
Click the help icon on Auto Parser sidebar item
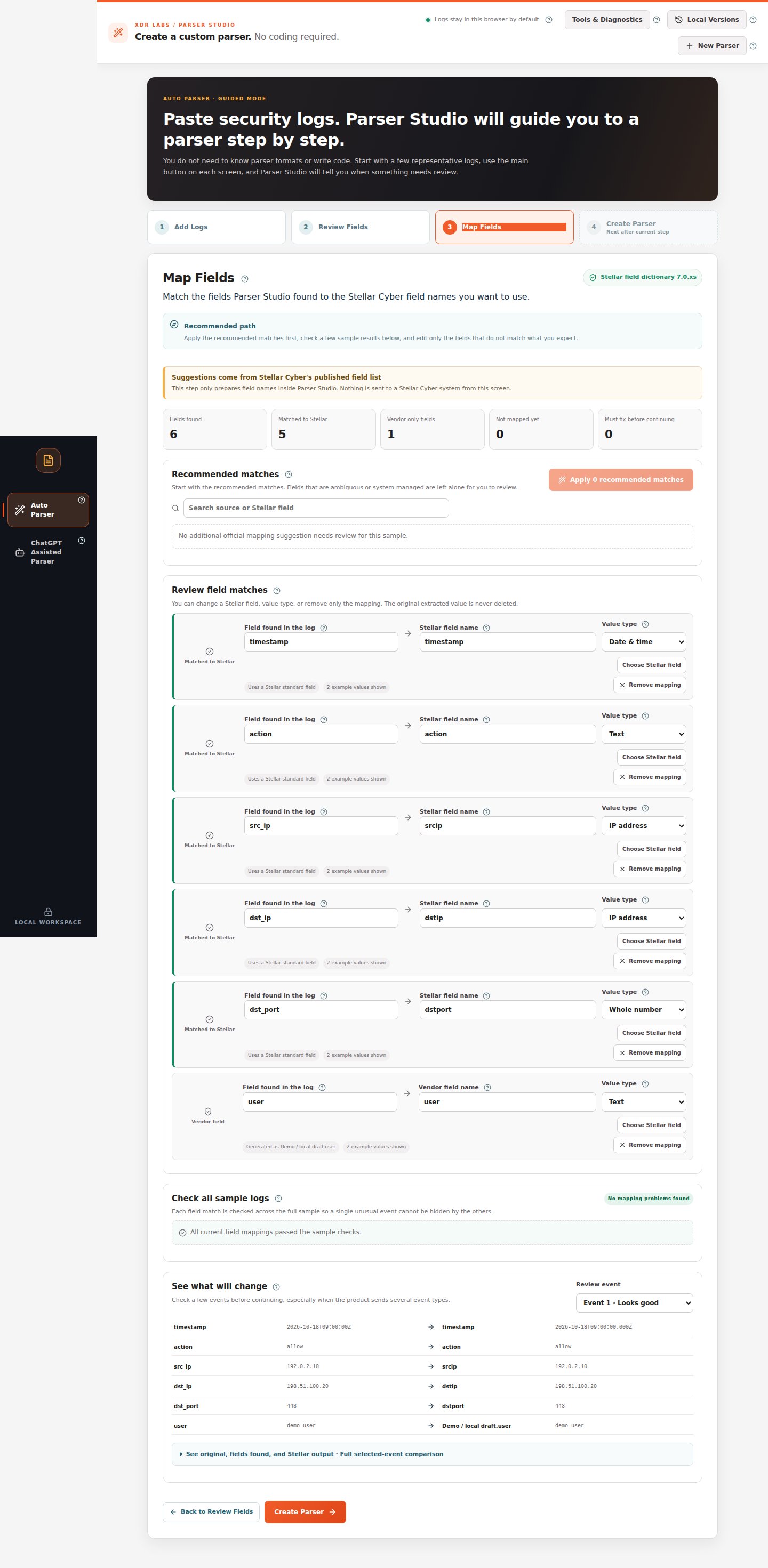(82, 500)
